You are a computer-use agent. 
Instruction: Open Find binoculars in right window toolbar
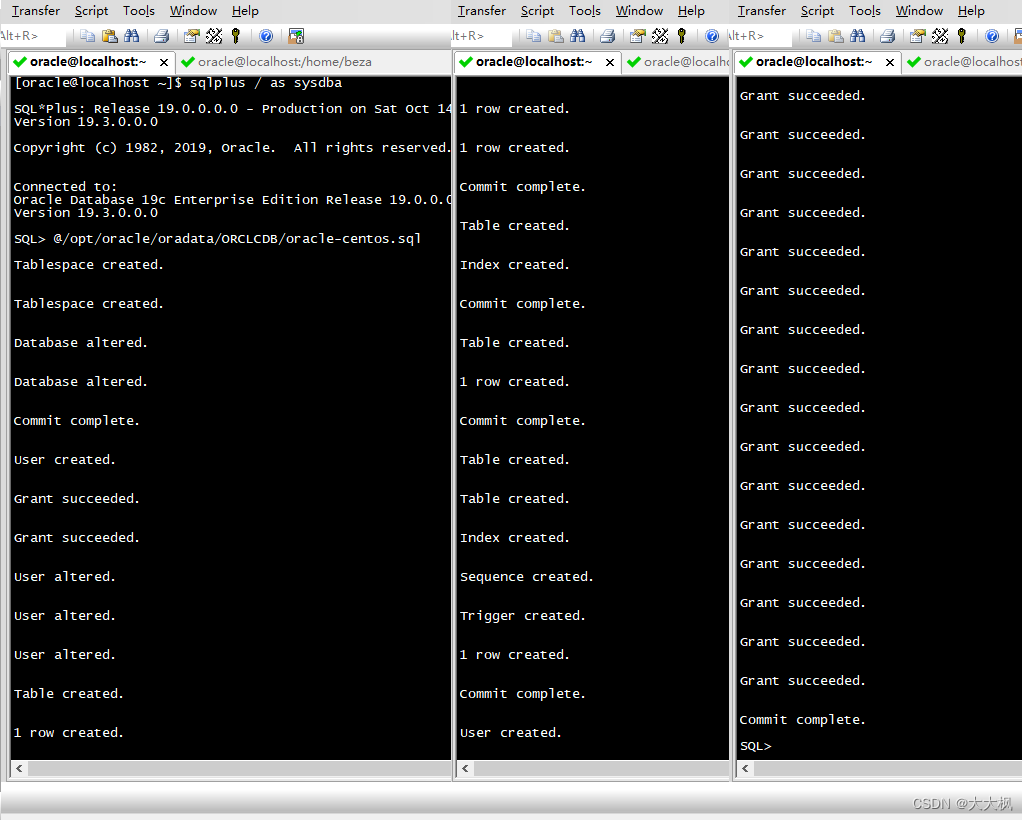coord(858,36)
